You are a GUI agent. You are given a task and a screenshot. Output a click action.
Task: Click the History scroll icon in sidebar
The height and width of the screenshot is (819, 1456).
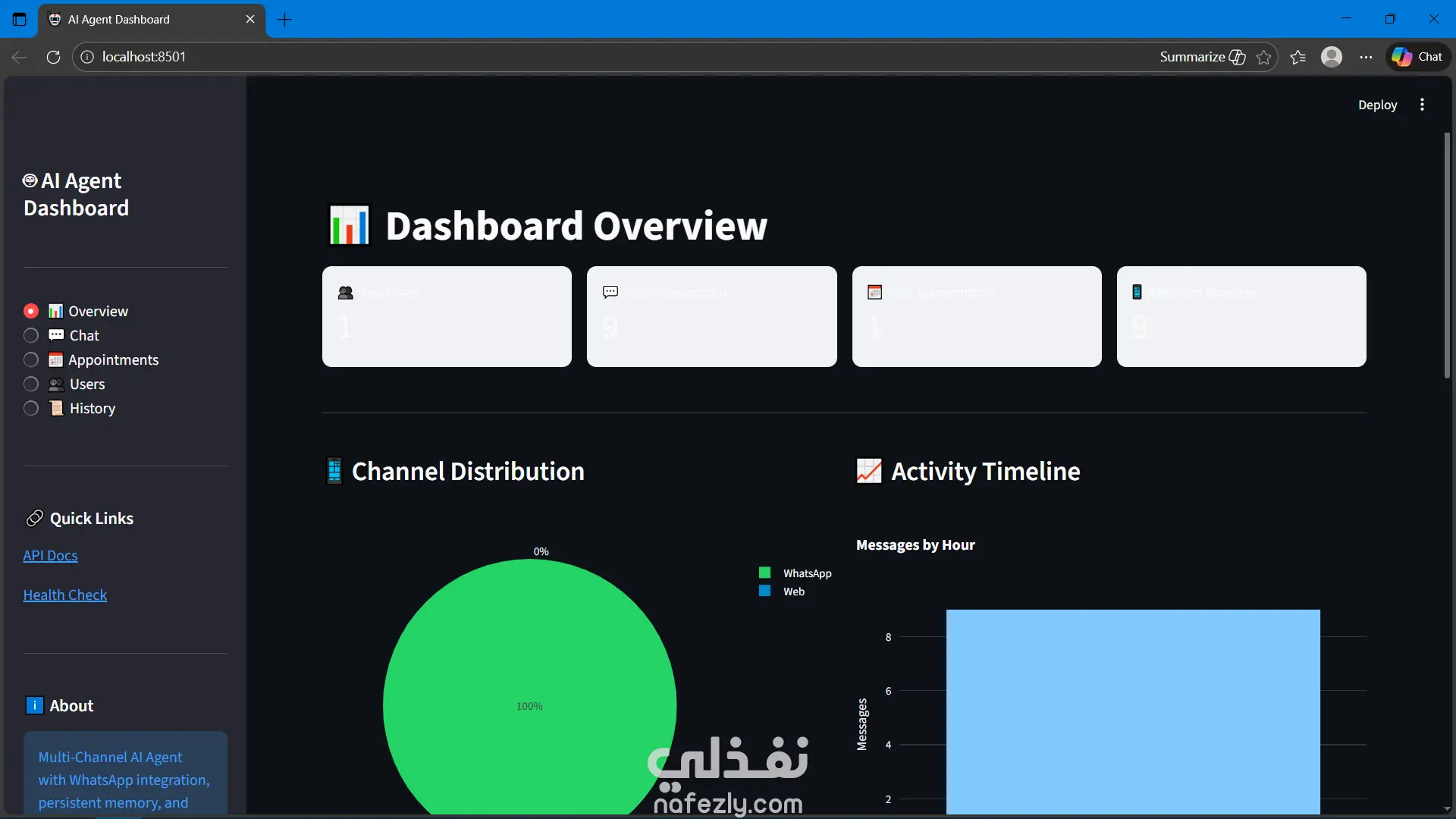coord(56,408)
